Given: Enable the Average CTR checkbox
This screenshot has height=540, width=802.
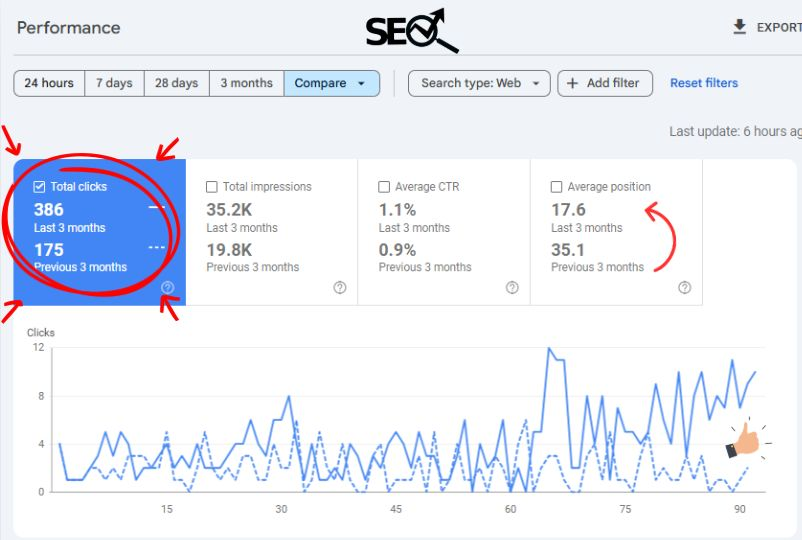Looking at the screenshot, I should pos(384,187).
